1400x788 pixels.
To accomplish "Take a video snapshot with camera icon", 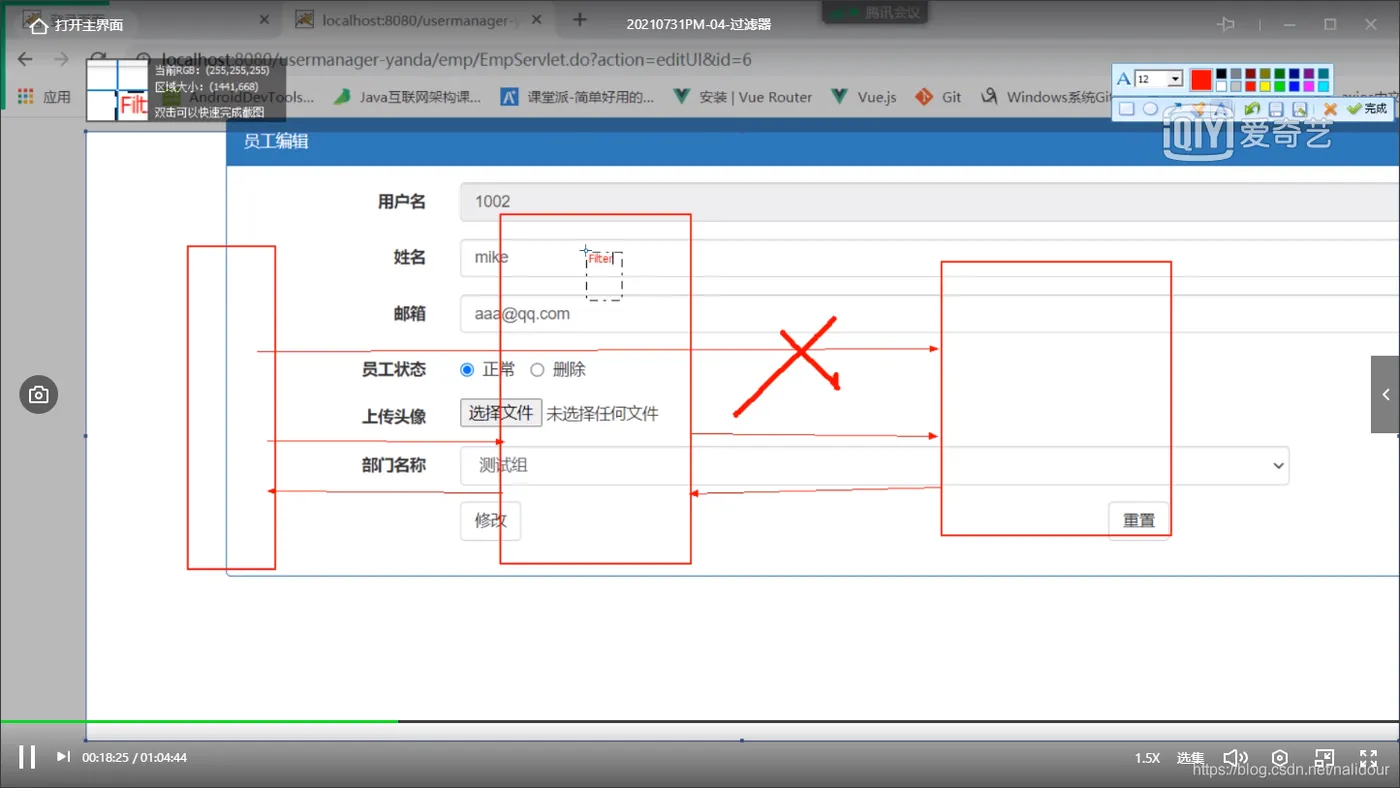I will coord(38,395).
